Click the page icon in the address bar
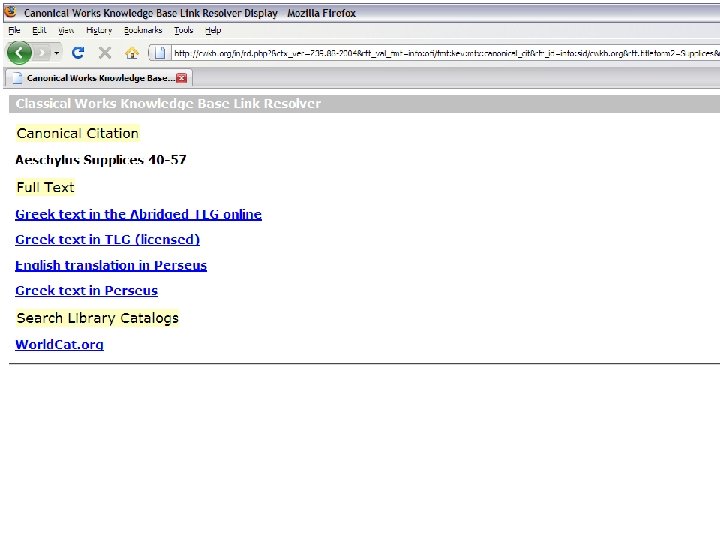Screen dimensions: 720x540 [159, 53]
